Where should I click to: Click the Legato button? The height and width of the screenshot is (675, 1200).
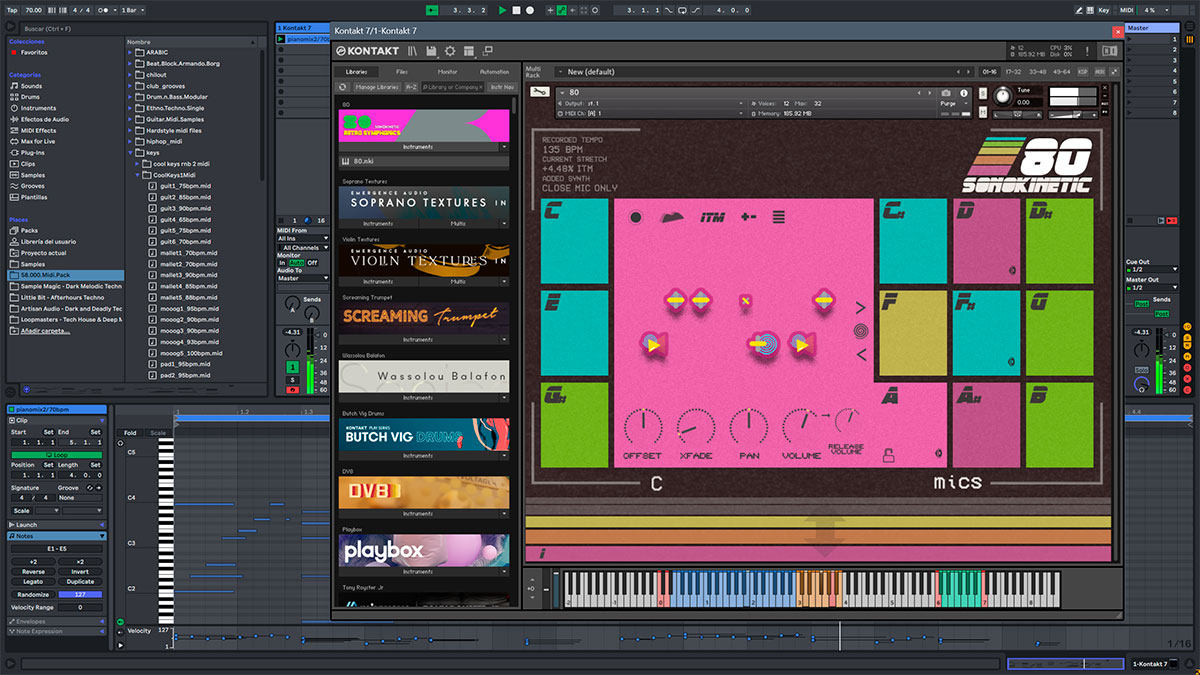tap(32, 581)
